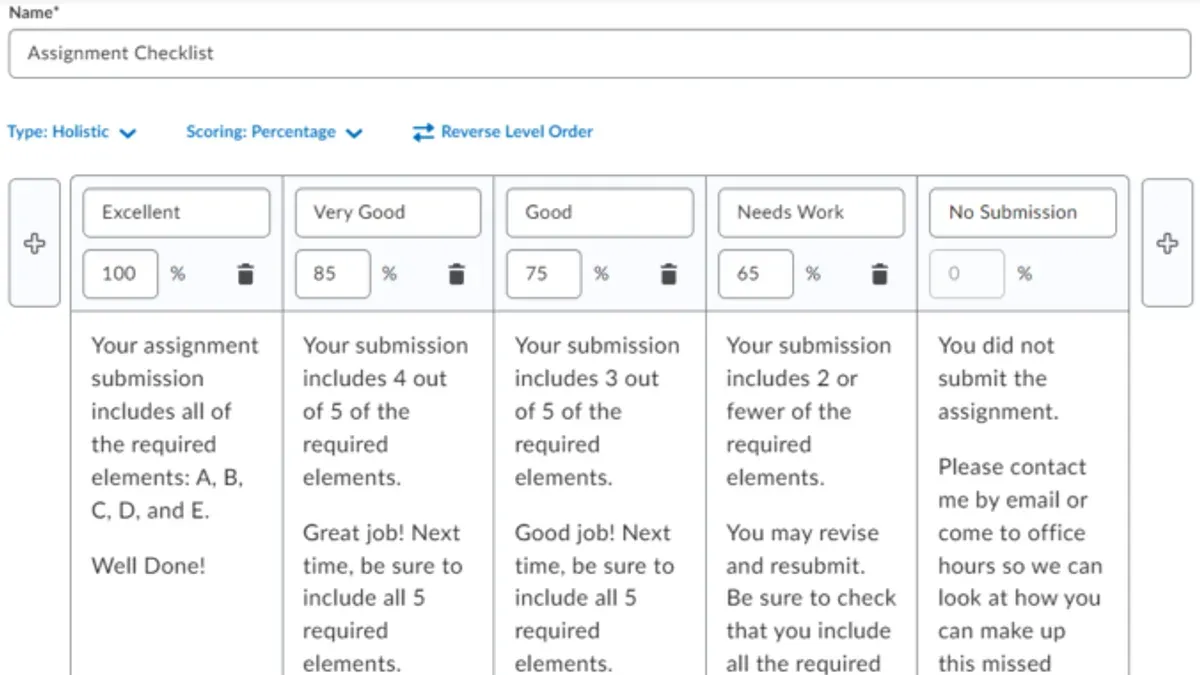Edit the rubric Name field 'Assignment Checklist'
The height and width of the screenshot is (675, 1200).
(599, 54)
